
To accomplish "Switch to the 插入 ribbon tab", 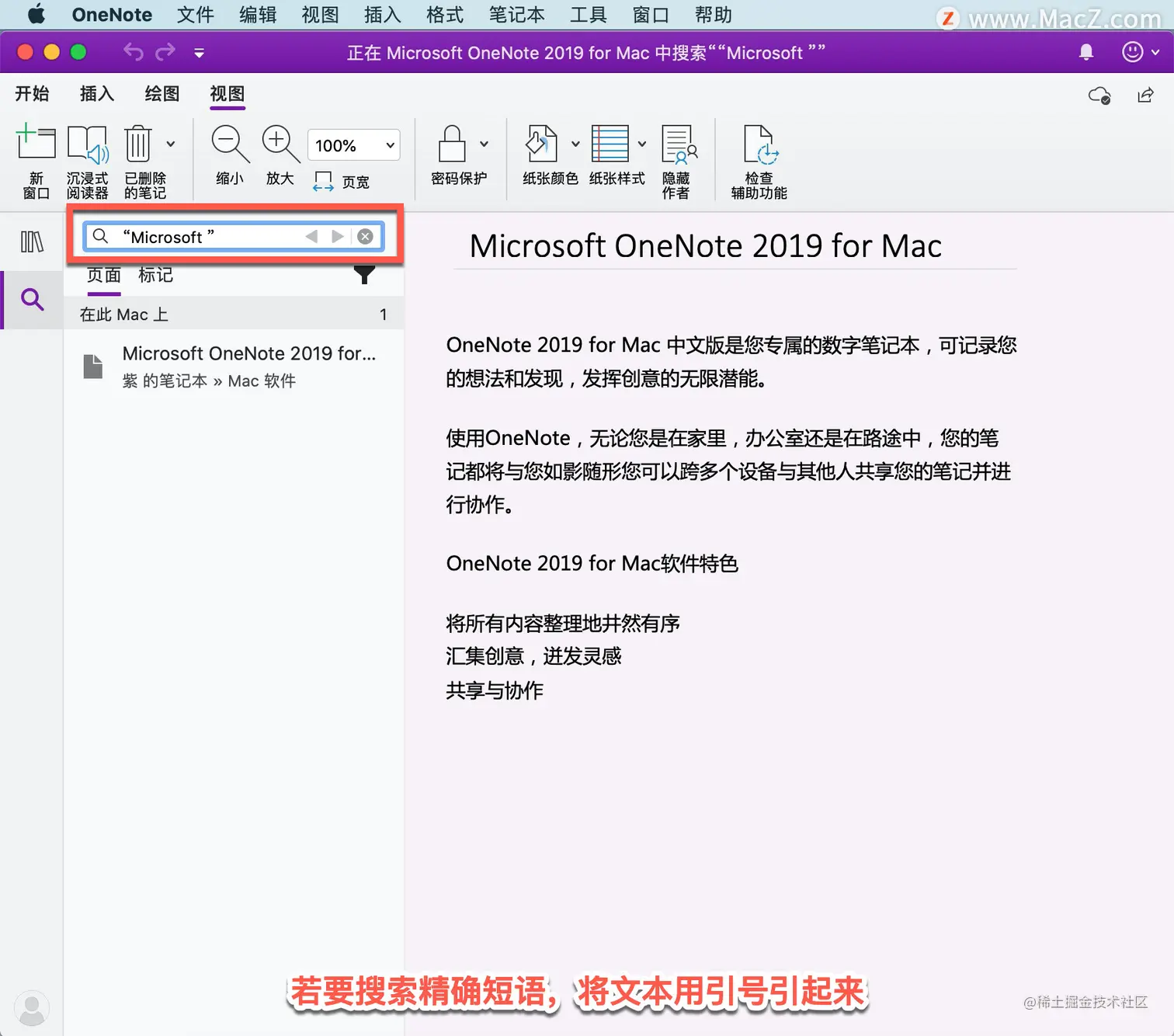I will pos(97,94).
